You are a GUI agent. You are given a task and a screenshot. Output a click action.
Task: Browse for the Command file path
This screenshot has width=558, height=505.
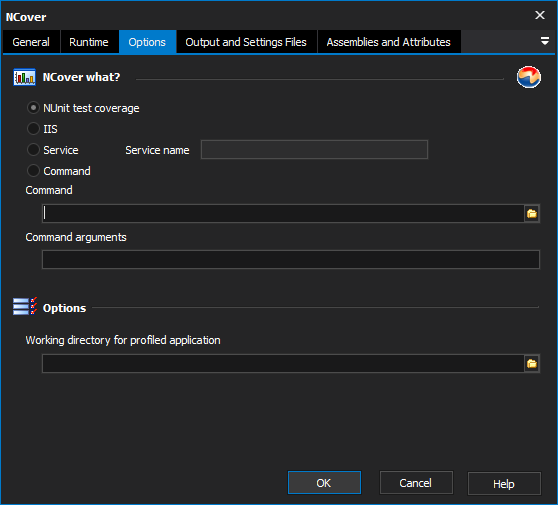click(x=532, y=214)
